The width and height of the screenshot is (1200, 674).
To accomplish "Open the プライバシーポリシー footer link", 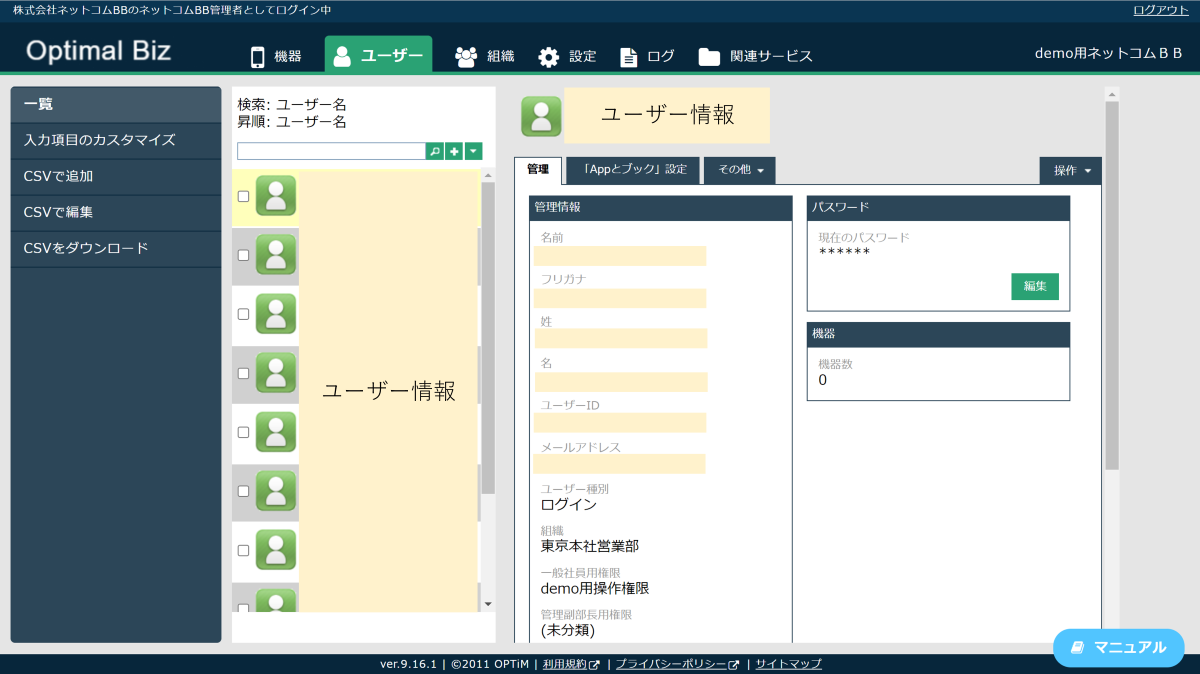I will (677, 664).
